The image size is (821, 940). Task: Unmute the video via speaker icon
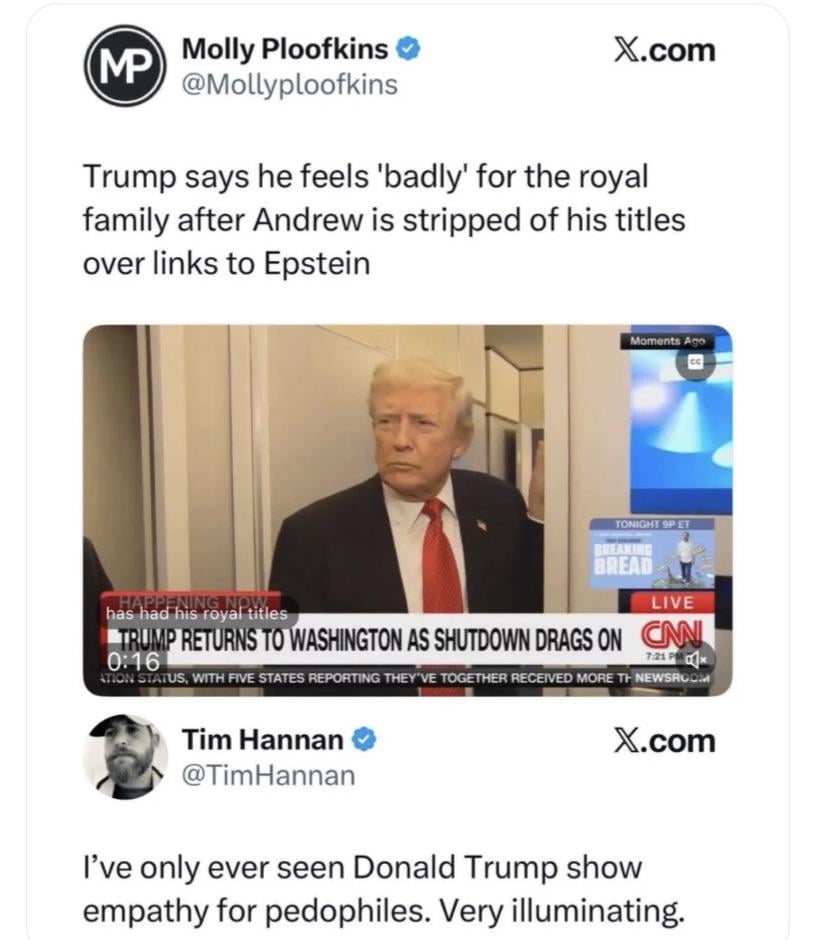point(699,660)
